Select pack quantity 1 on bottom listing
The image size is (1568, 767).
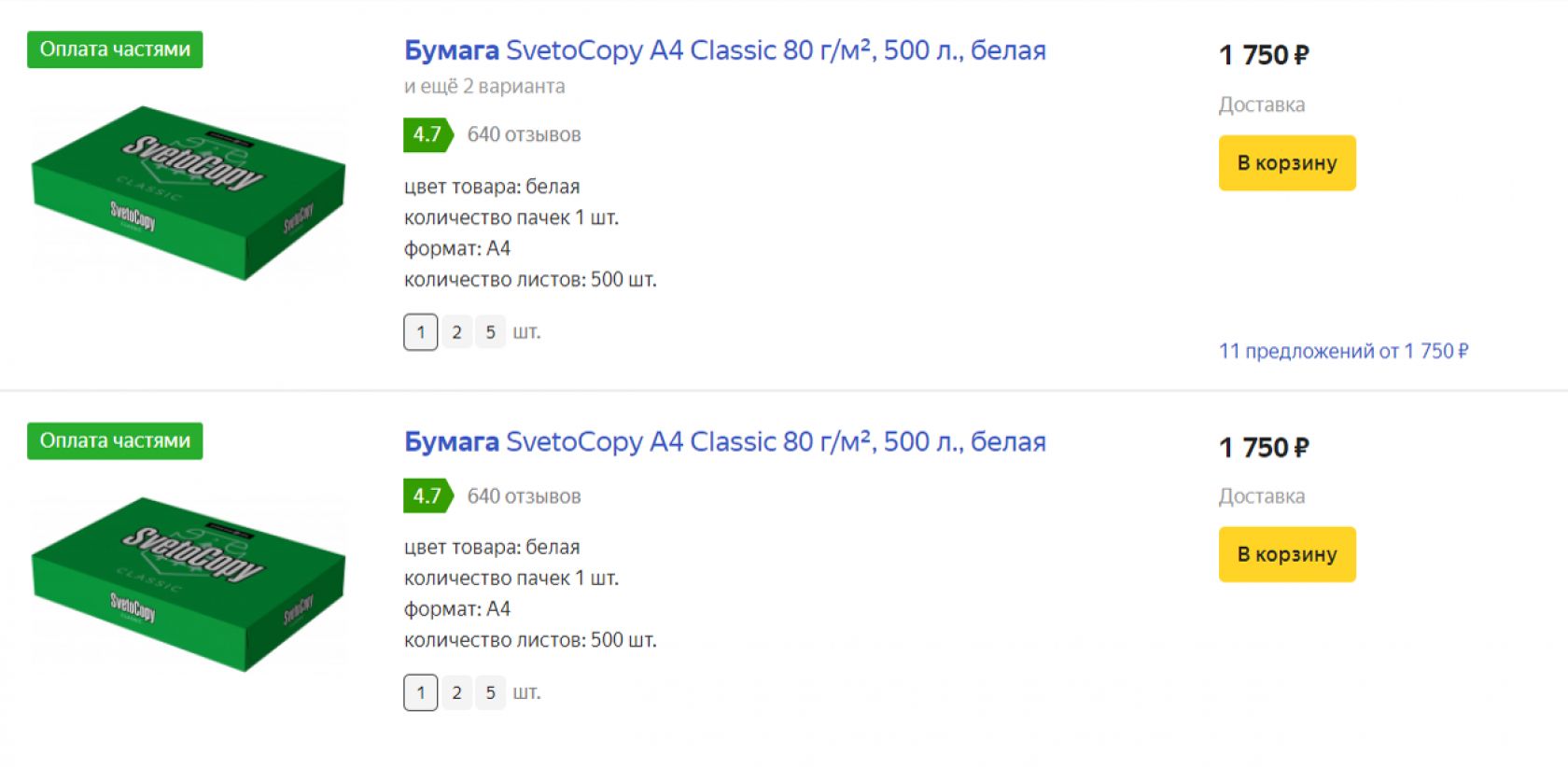[x=421, y=692]
